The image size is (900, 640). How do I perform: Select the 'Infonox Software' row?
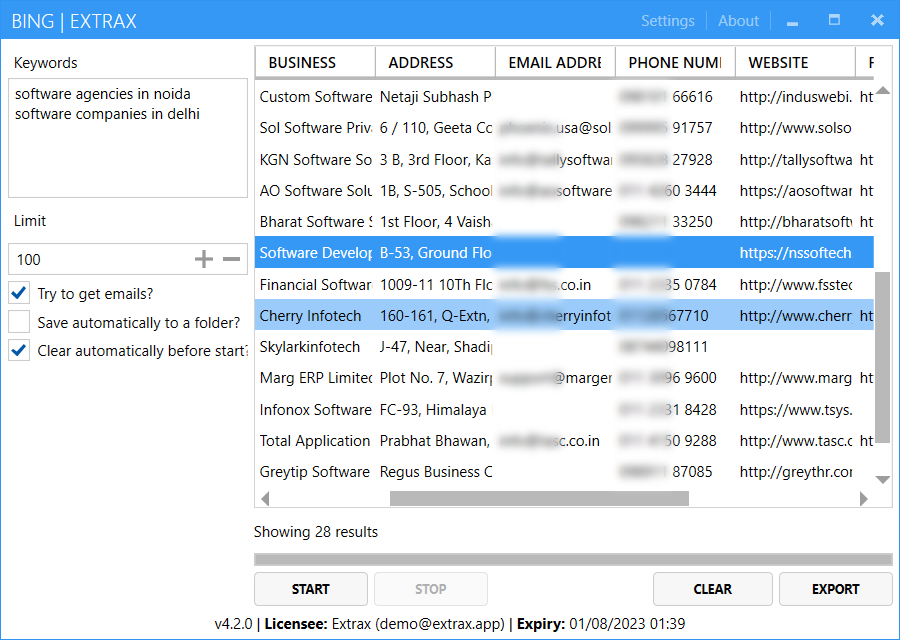565,409
